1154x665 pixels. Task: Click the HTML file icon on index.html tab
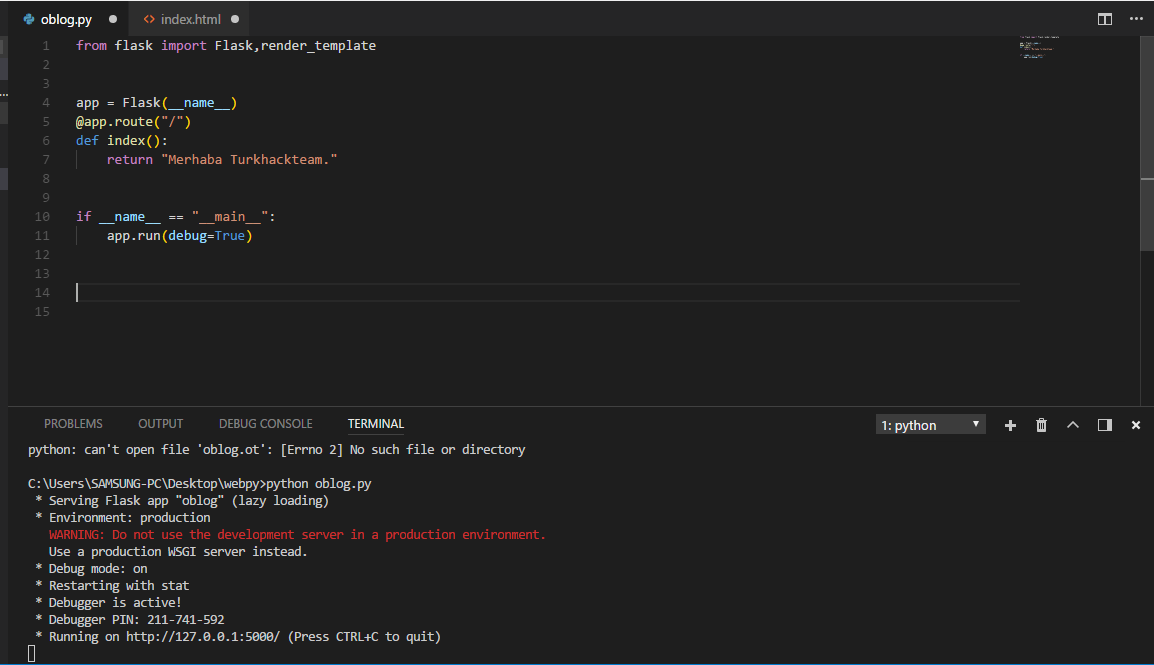pos(149,19)
